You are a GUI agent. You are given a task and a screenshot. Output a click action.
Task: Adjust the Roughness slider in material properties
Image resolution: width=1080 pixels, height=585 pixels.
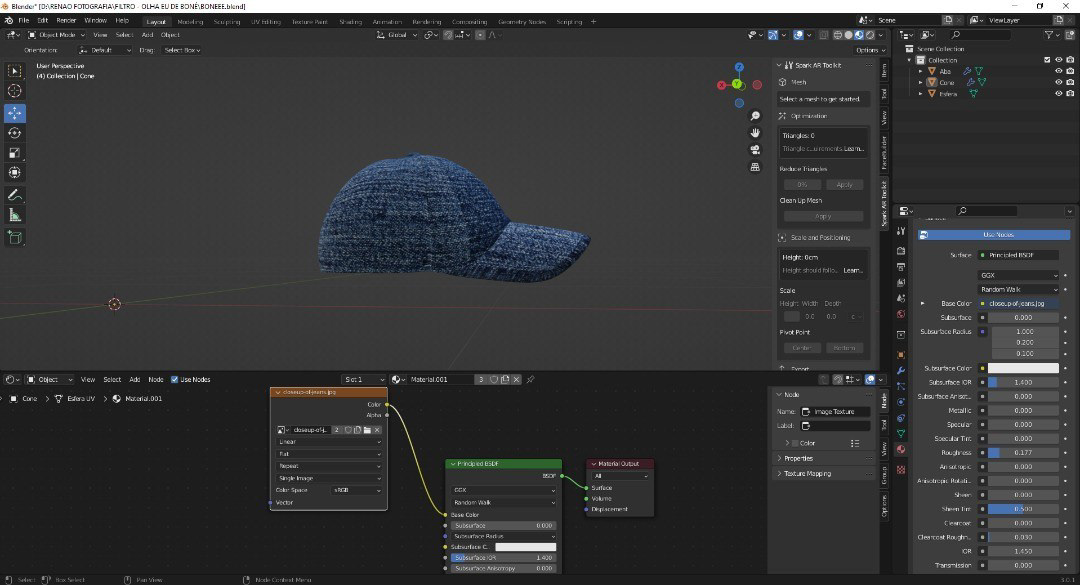[x=1023, y=453]
